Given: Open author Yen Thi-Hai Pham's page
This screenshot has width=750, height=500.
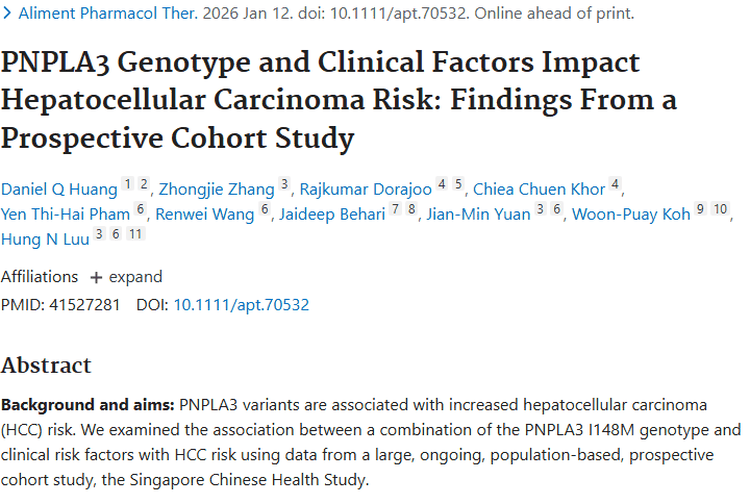Looking at the screenshot, I should [x=65, y=213].
